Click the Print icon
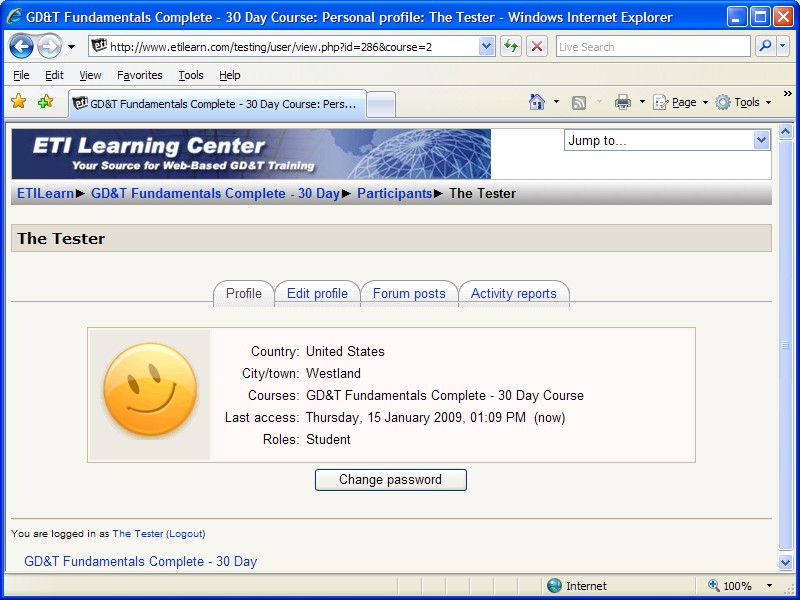Viewport: 800px width, 600px height. click(622, 102)
